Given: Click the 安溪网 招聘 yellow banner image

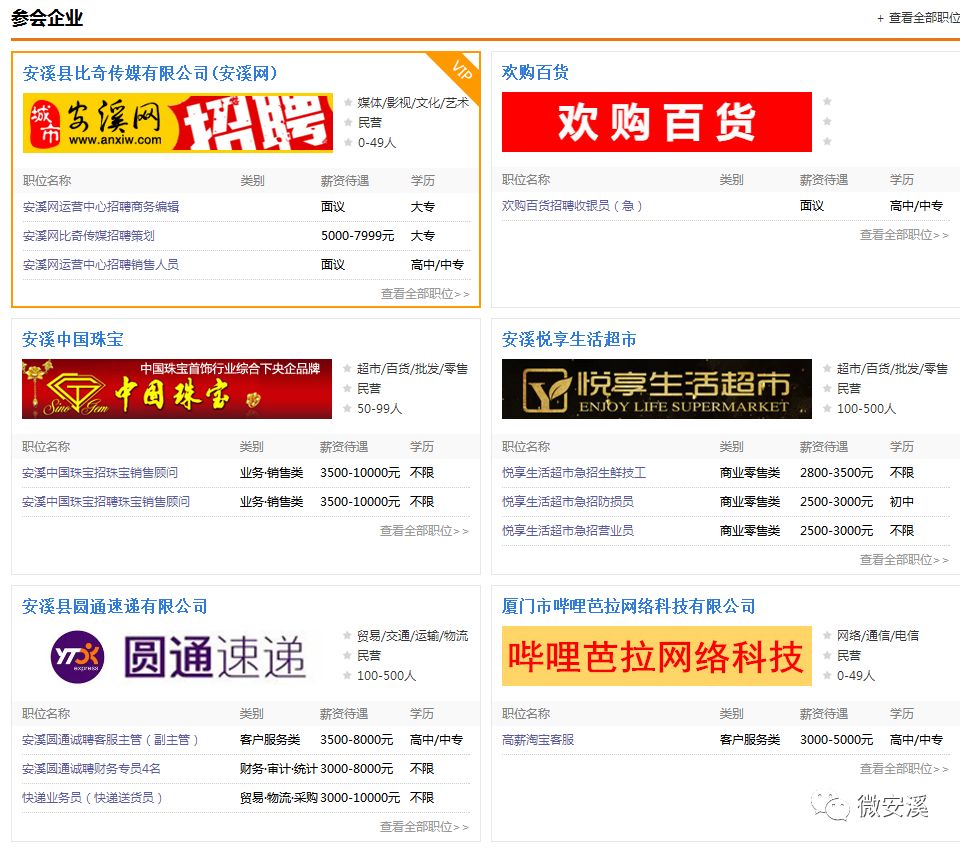Looking at the screenshot, I should pos(178,123).
